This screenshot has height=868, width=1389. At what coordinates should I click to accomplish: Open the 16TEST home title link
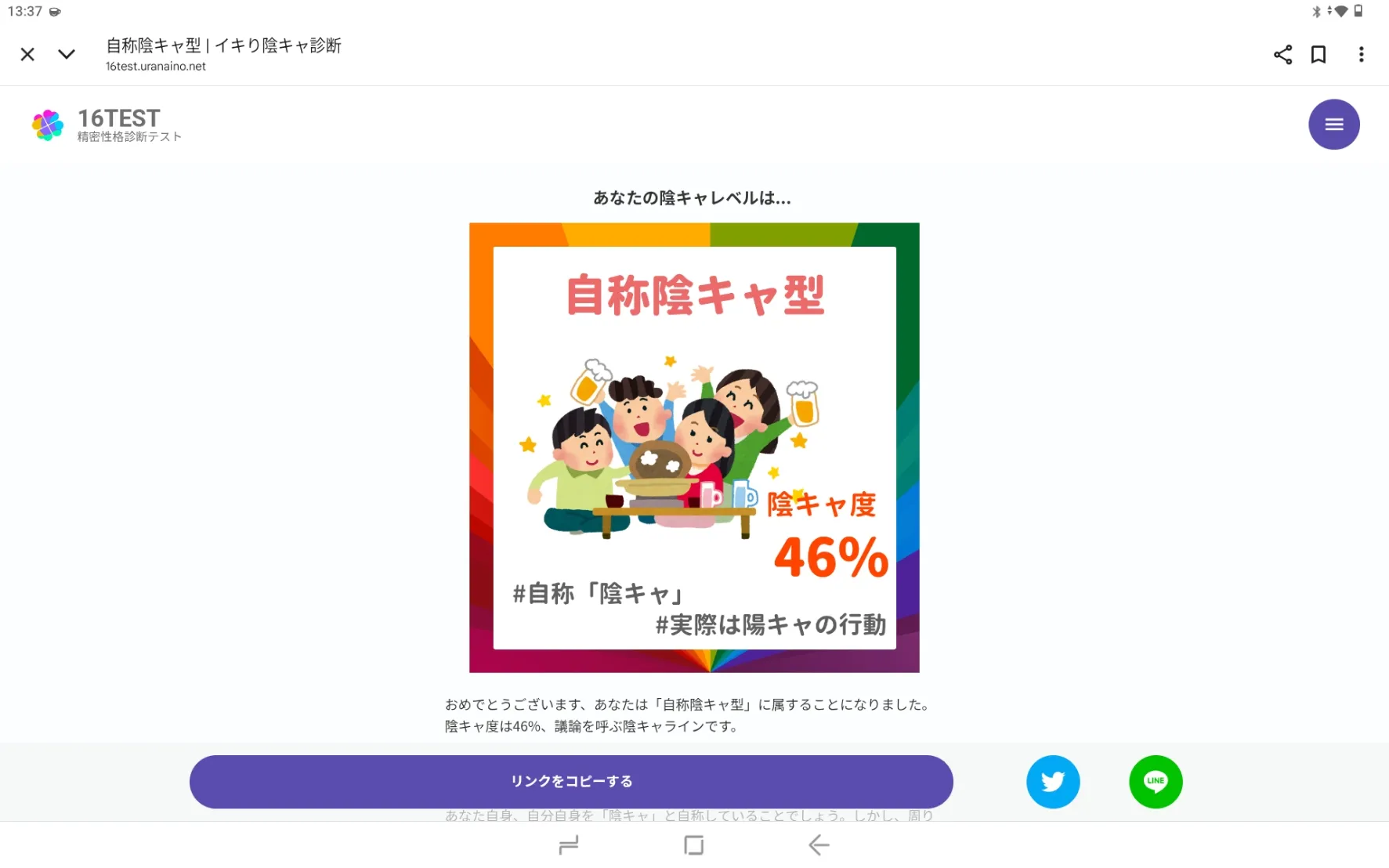119,118
